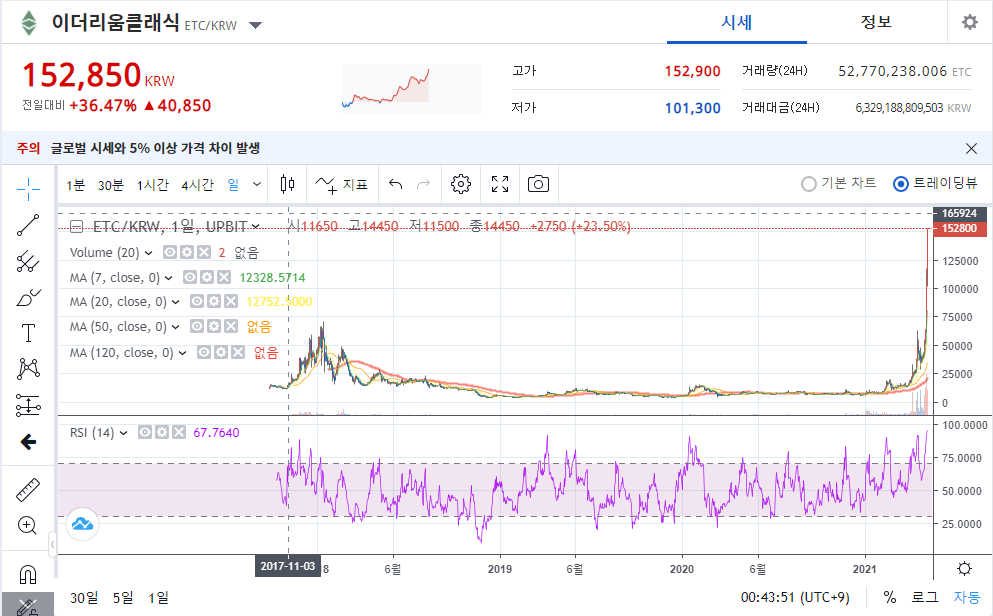
Task: Activate the zoom in tool
Action: pyautogui.click(x=27, y=525)
